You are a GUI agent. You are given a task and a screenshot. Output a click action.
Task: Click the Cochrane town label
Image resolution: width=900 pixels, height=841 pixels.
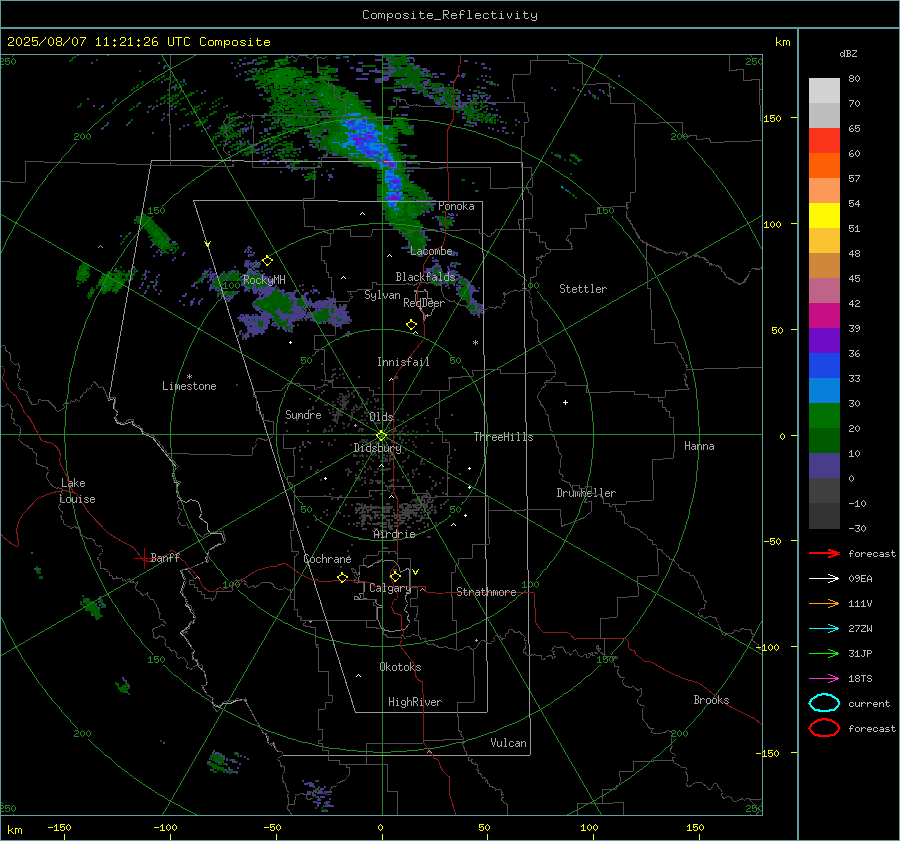(327, 559)
